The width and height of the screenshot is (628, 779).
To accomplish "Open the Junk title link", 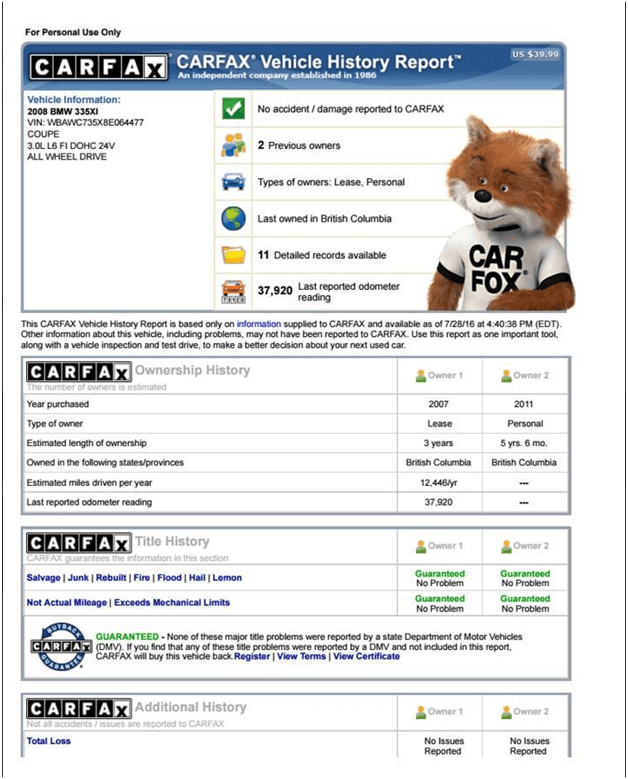I will tap(78, 578).
